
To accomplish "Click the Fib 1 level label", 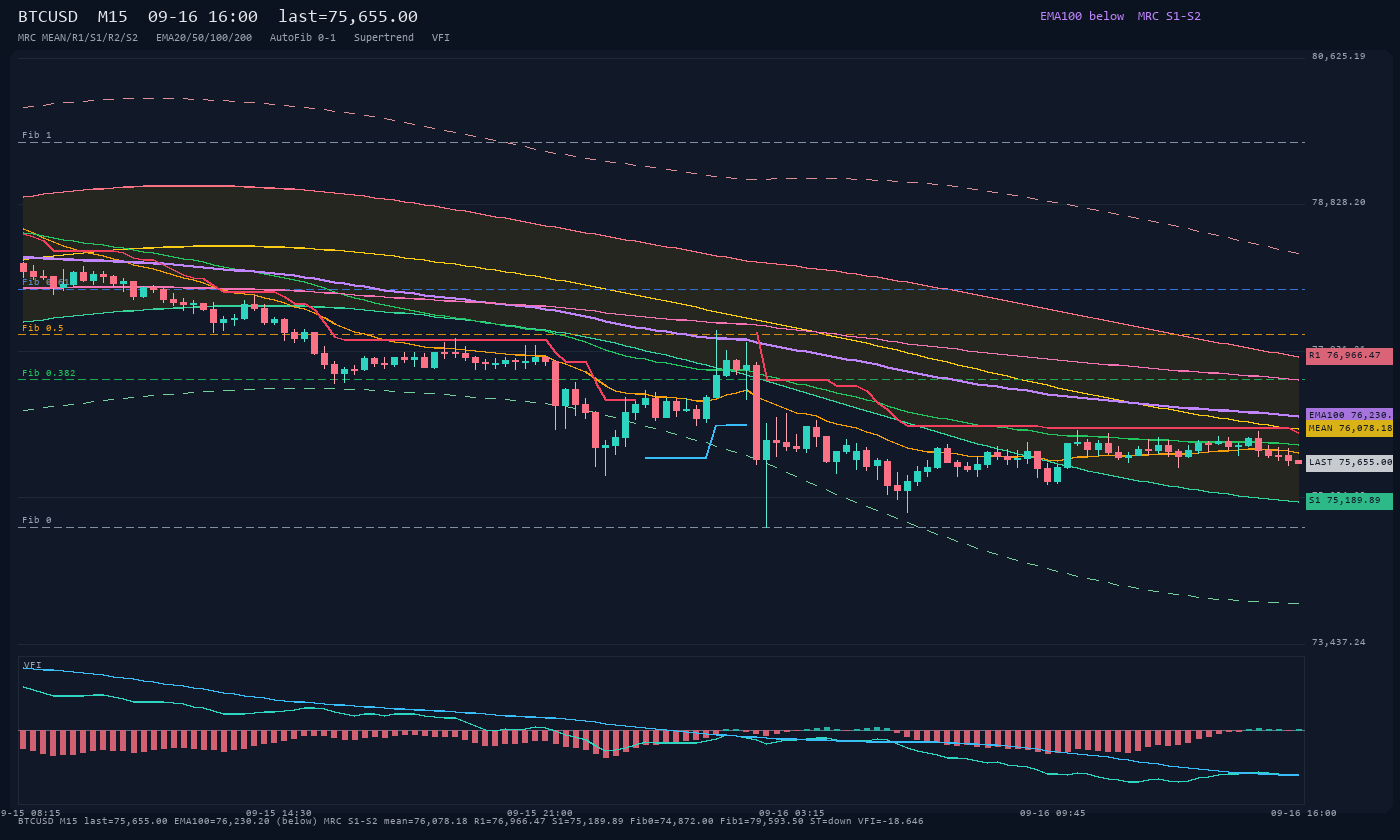I will tap(36, 135).
